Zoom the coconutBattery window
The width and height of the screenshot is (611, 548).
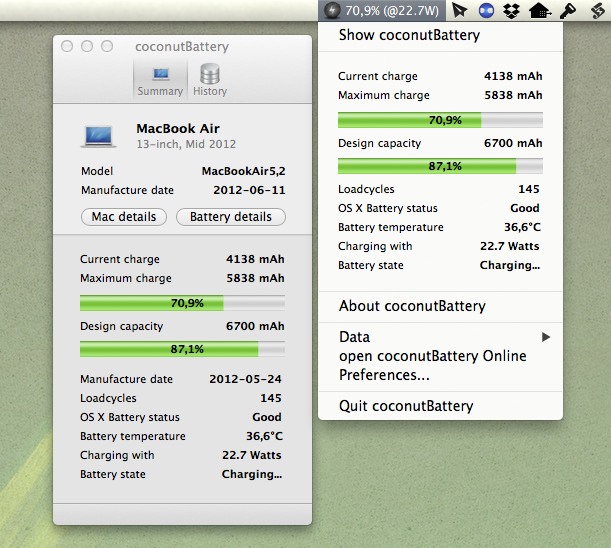coord(107,46)
